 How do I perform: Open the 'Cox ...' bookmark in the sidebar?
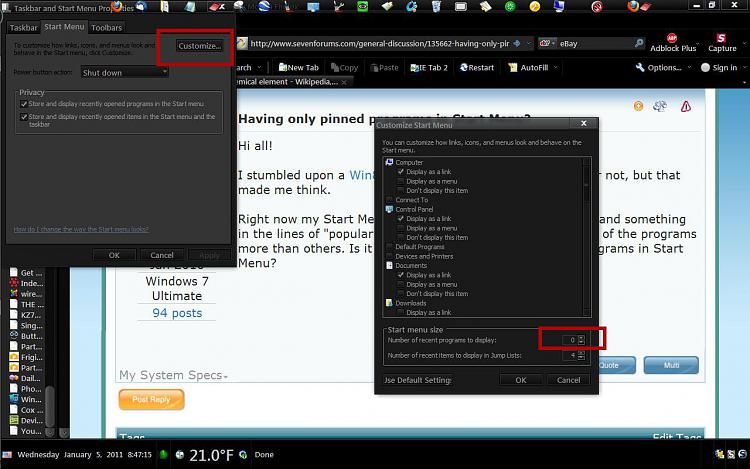[26, 410]
